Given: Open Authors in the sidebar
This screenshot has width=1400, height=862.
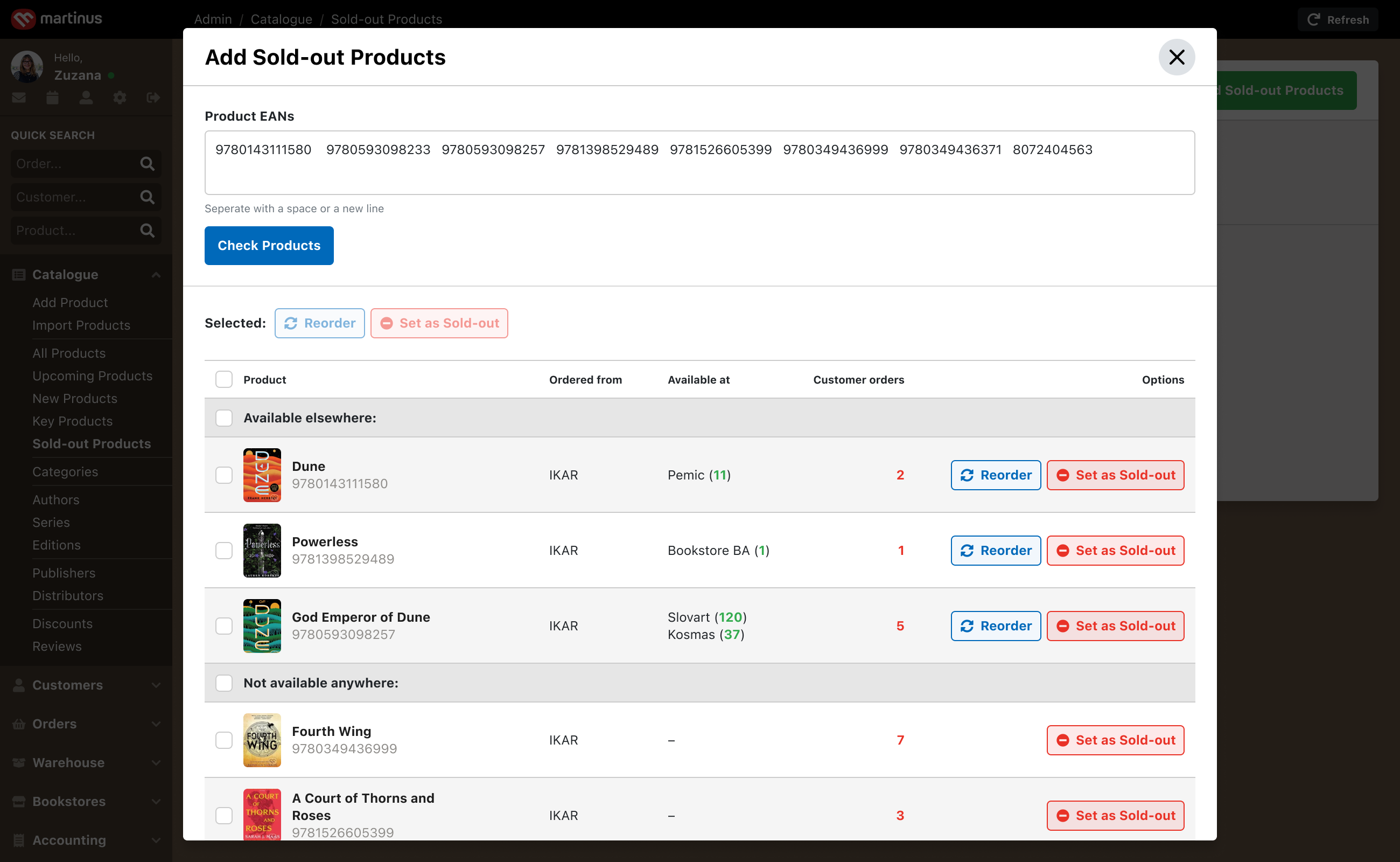Looking at the screenshot, I should pyautogui.click(x=56, y=500).
